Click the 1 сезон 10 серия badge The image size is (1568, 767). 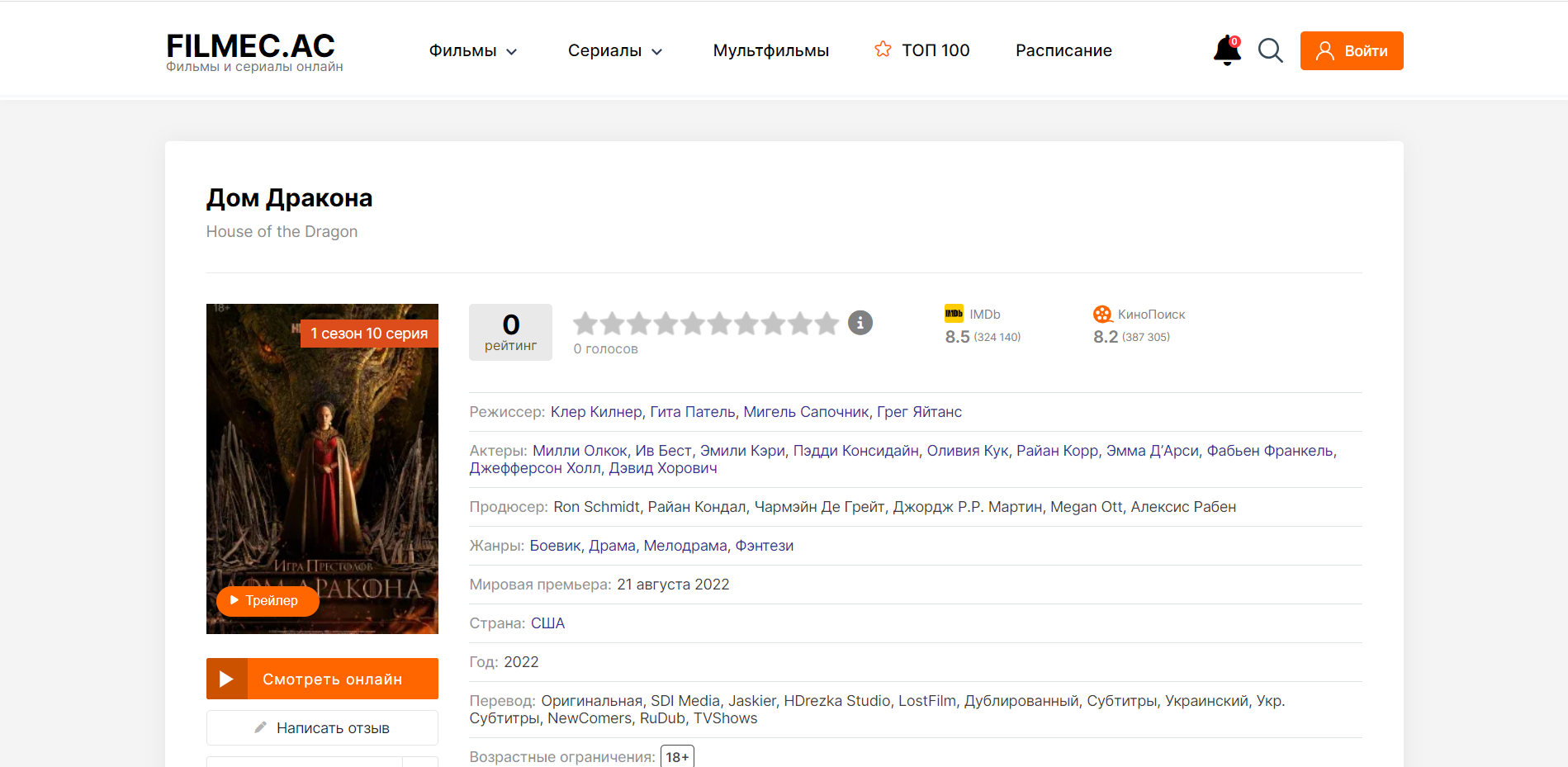point(369,334)
